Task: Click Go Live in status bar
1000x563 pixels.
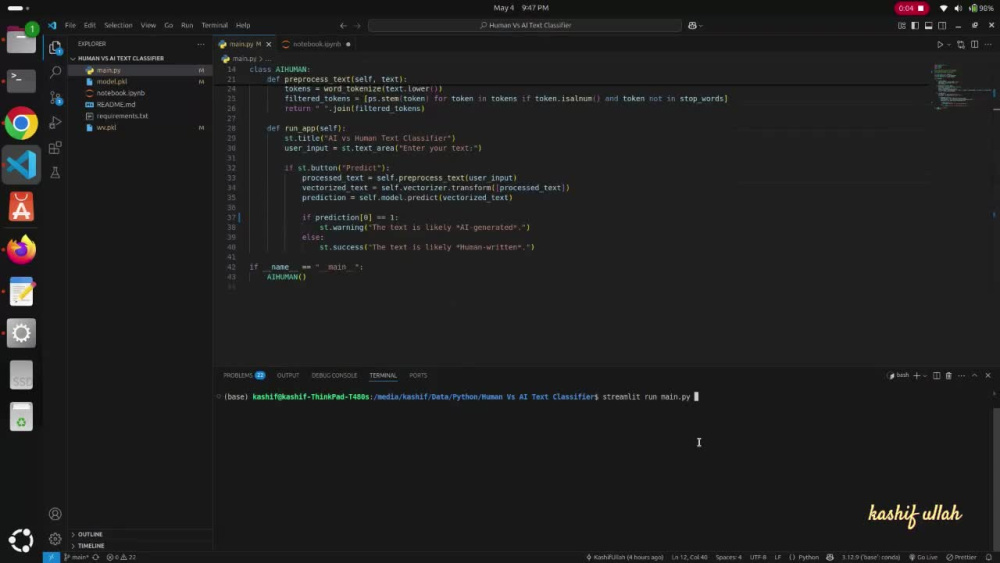Action: point(923,557)
